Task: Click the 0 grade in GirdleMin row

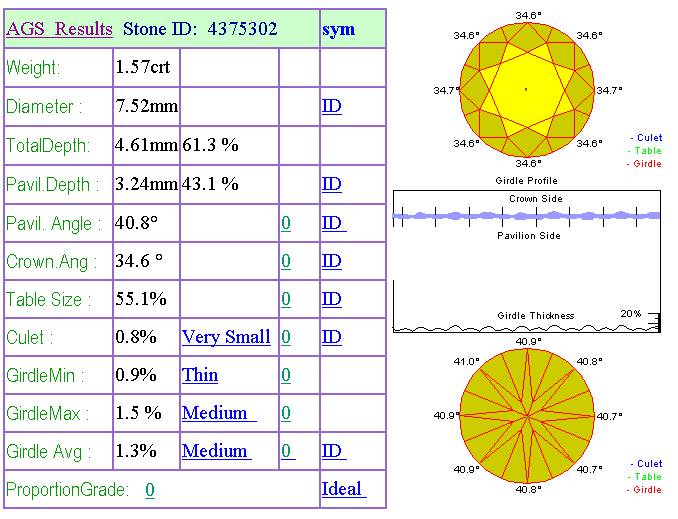Action: [x=286, y=375]
